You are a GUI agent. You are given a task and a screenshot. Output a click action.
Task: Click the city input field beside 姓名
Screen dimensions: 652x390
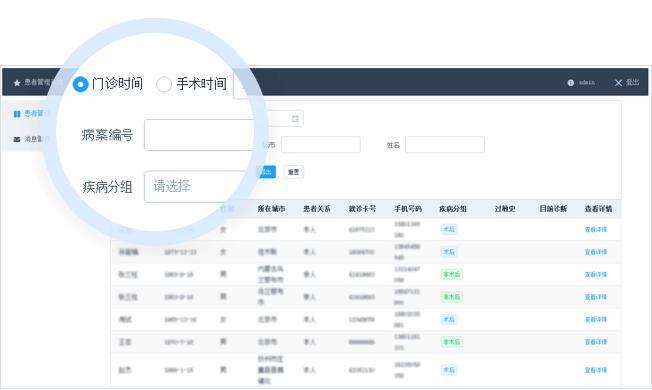pyautogui.click(x=321, y=145)
